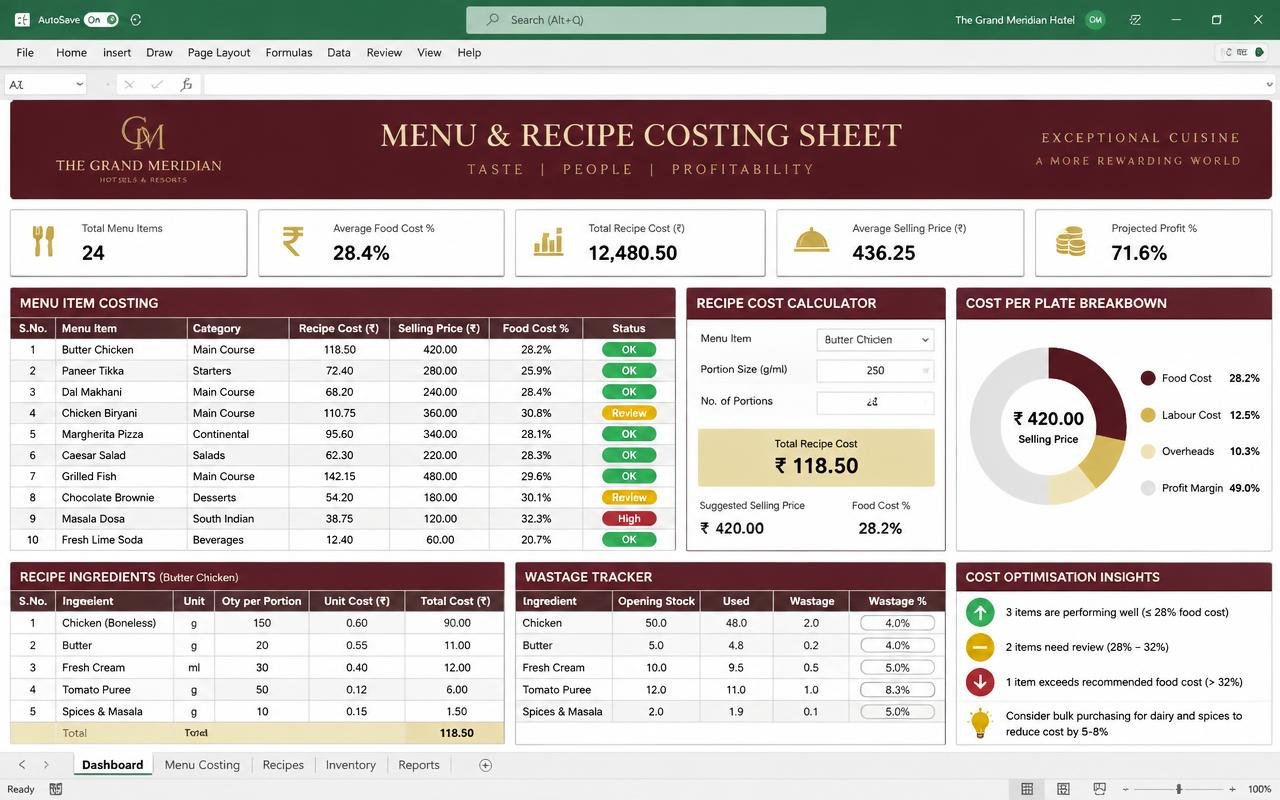Click the Insert Function fx icon

186,85
